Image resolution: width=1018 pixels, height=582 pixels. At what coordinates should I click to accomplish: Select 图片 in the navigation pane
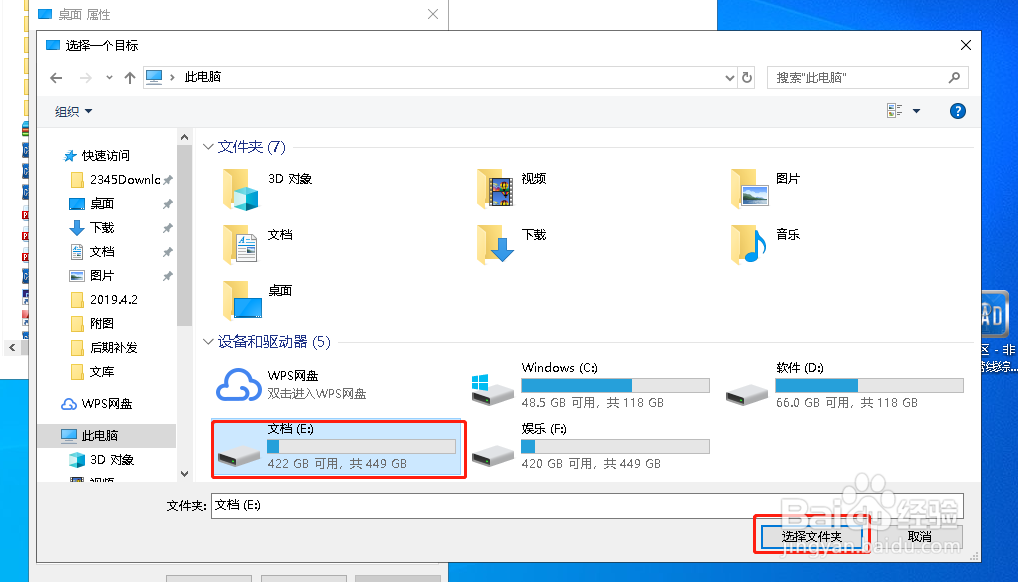[102, 276]
